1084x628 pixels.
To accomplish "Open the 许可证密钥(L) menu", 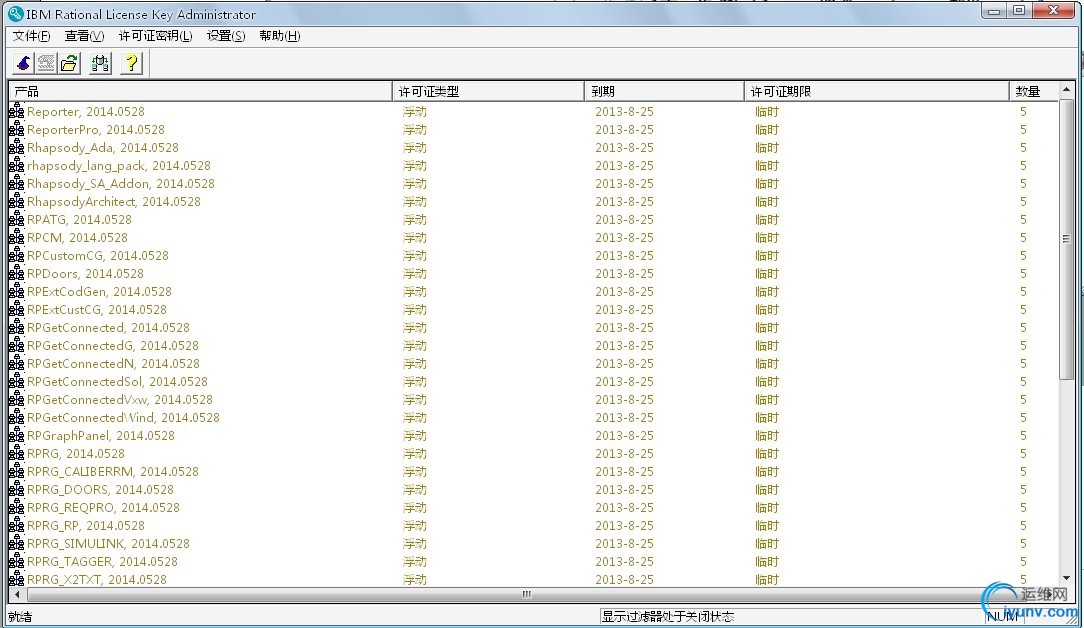I will click(156, 36).
